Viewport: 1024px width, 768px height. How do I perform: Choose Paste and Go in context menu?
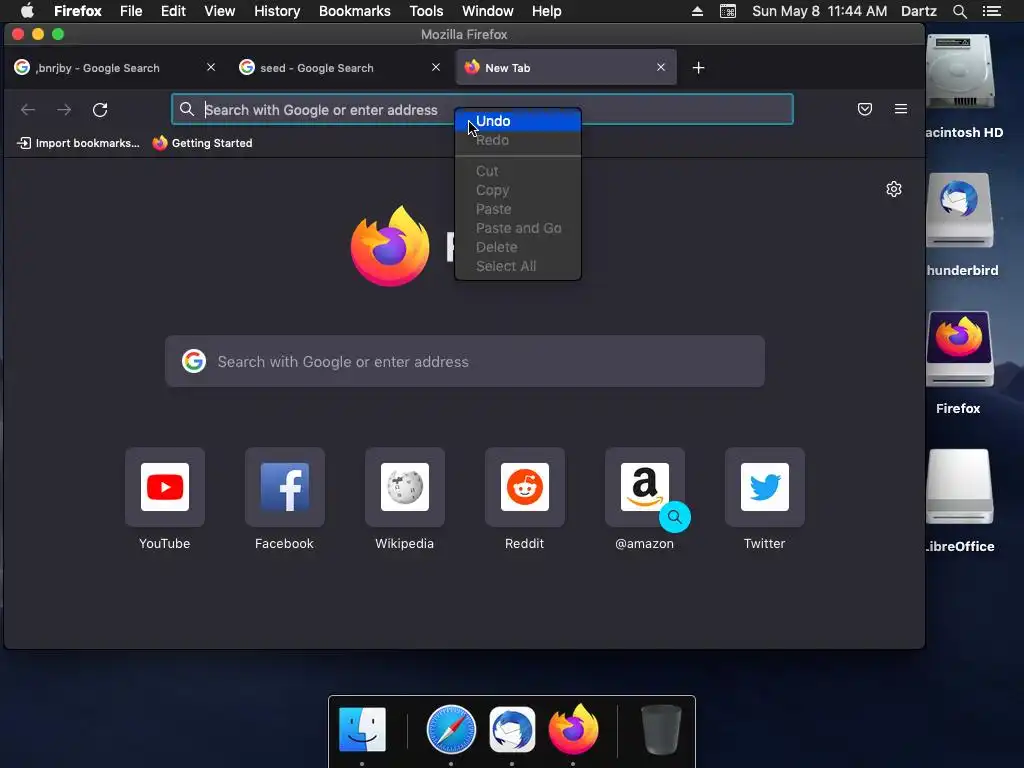pos(518,228)
